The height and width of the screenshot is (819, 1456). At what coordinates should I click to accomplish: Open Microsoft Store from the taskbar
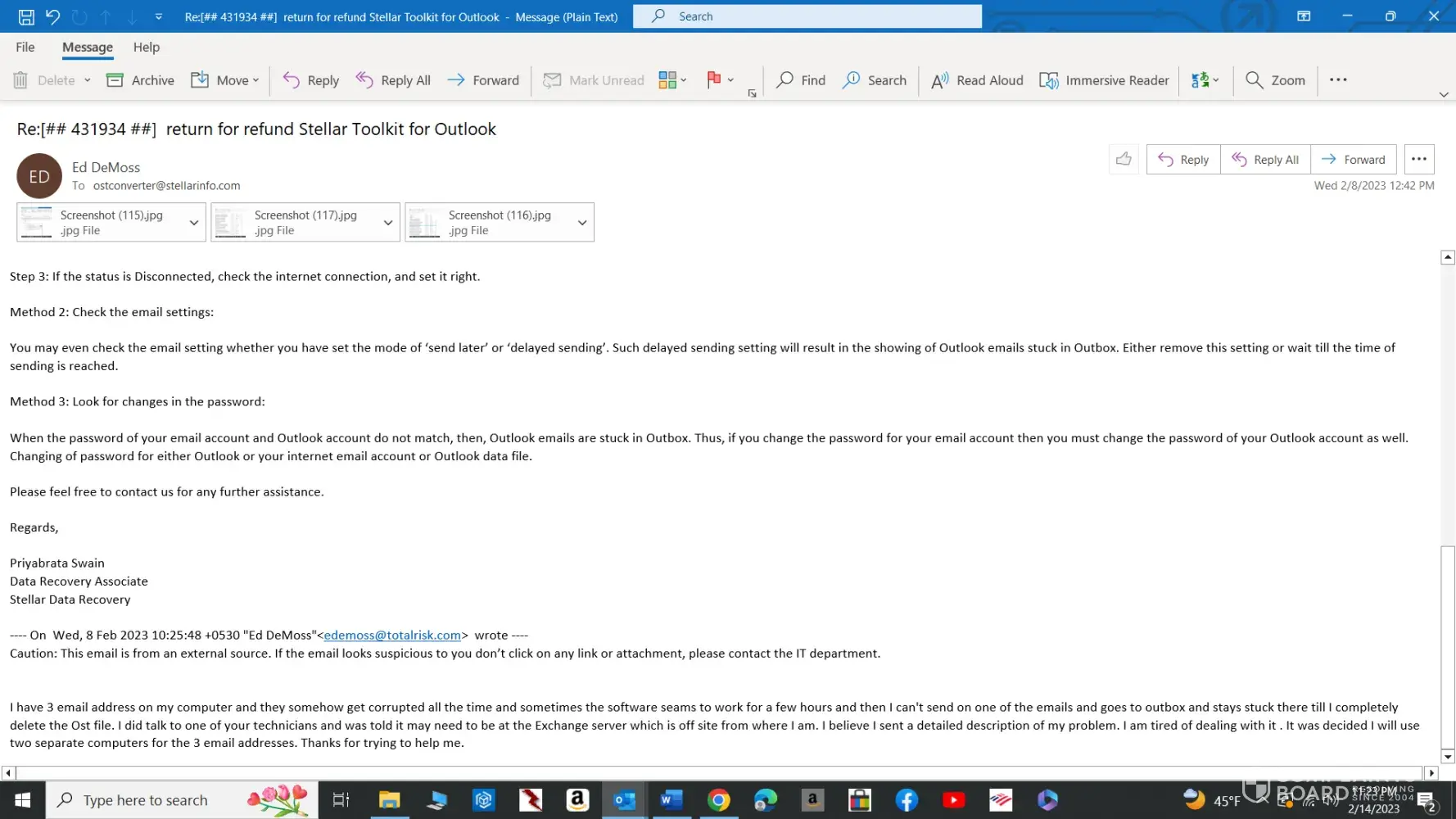pyautogui.click(x=860, y=800)
